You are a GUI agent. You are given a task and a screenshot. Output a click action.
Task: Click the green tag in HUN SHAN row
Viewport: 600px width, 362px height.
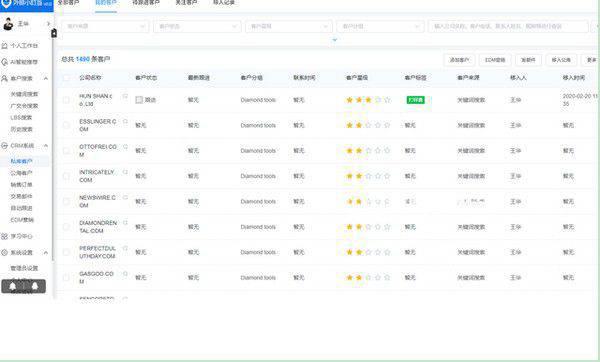(x=415, y=100)
